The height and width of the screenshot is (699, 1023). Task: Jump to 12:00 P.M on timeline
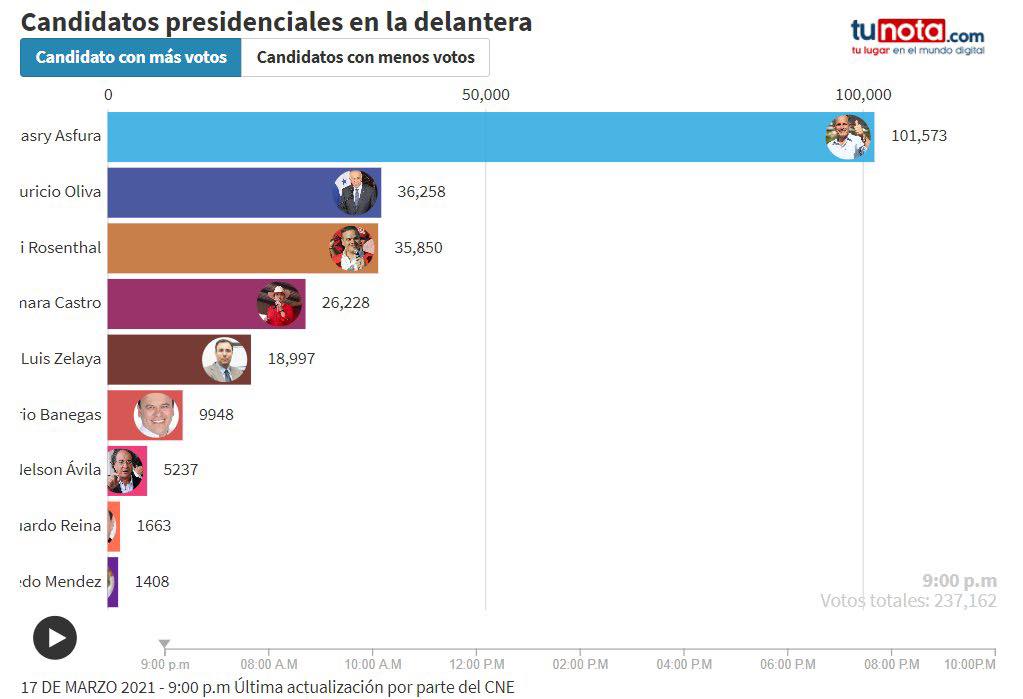pyautogui.click(x=477, y=664)
